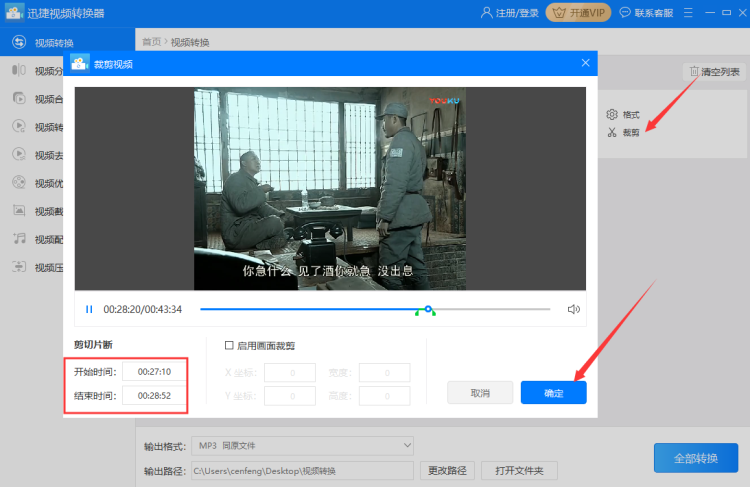Screen dimensions: 750x487
Task: Mute the video volume speaker icon
Action: (x=574, y=310)
